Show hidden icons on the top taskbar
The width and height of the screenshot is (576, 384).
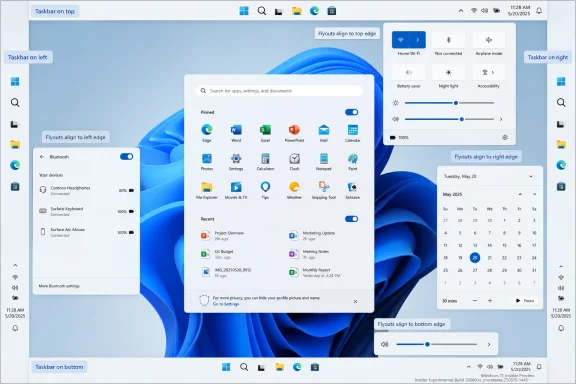(x=461, y=11)
